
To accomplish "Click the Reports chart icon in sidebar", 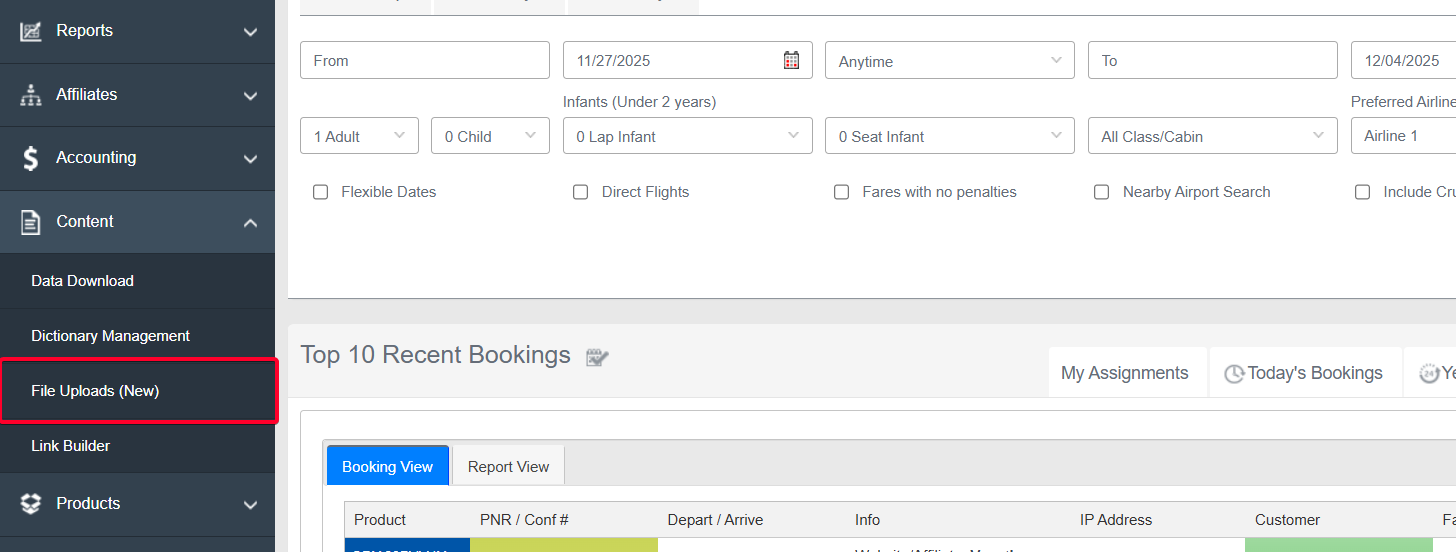I will 31,31.
